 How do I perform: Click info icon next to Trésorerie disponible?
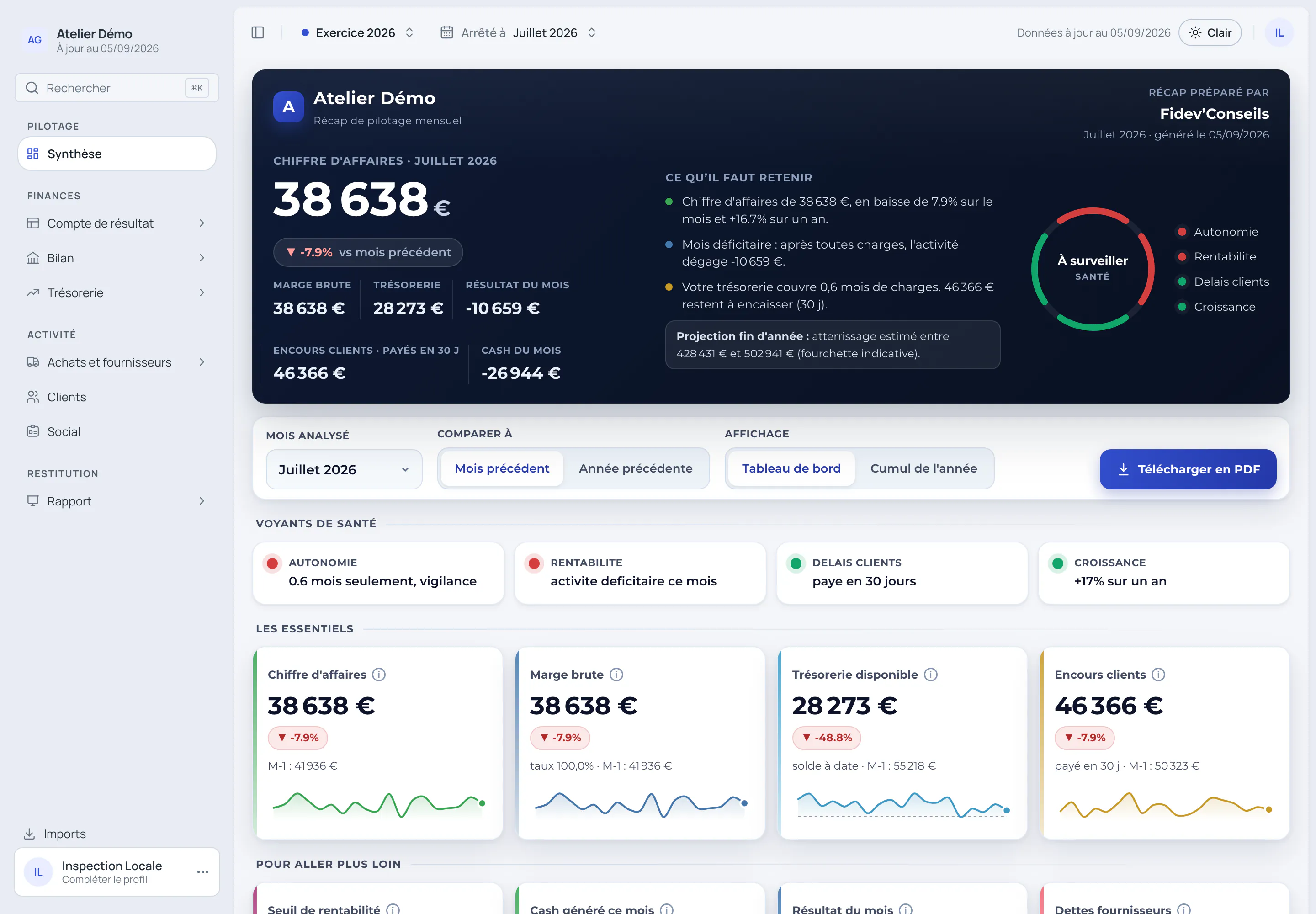tap(931, 675)
